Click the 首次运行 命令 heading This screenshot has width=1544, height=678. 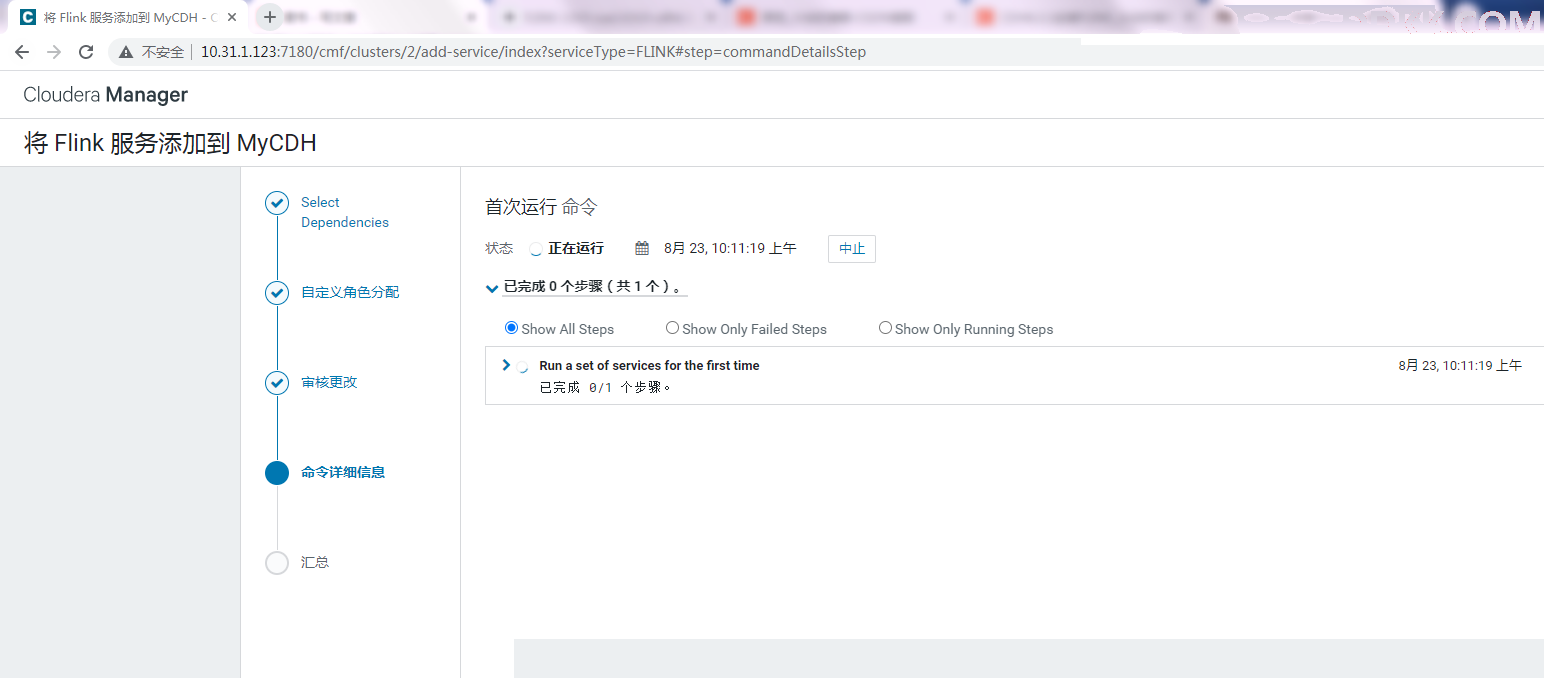[541, 207]
